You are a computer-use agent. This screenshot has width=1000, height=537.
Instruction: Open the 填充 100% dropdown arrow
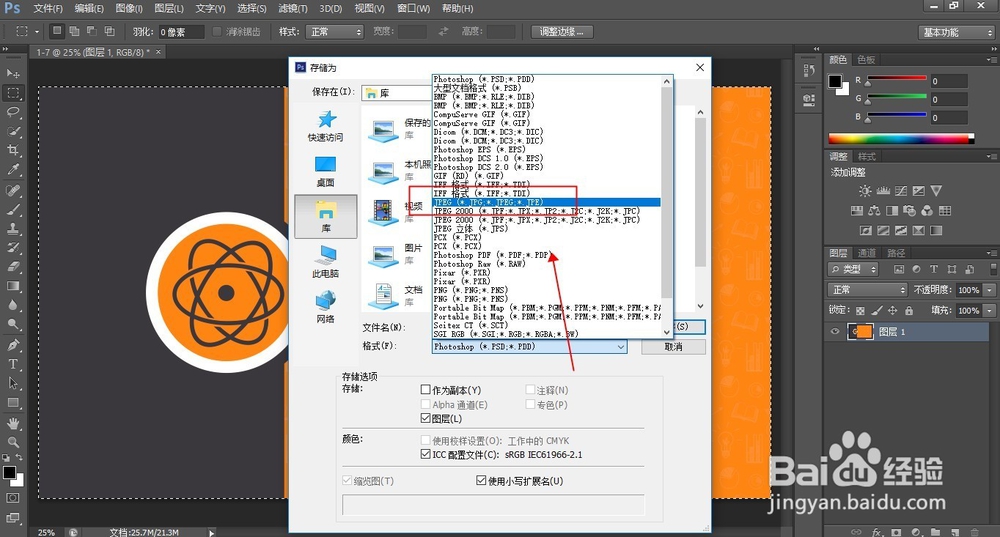coord(989,311)
